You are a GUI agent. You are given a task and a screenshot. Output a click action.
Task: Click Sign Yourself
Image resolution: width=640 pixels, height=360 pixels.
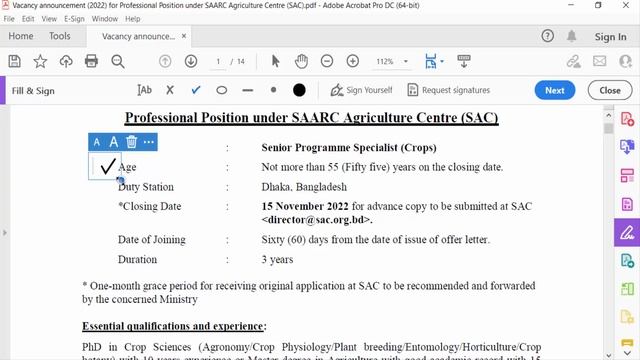tap(361, 90)
